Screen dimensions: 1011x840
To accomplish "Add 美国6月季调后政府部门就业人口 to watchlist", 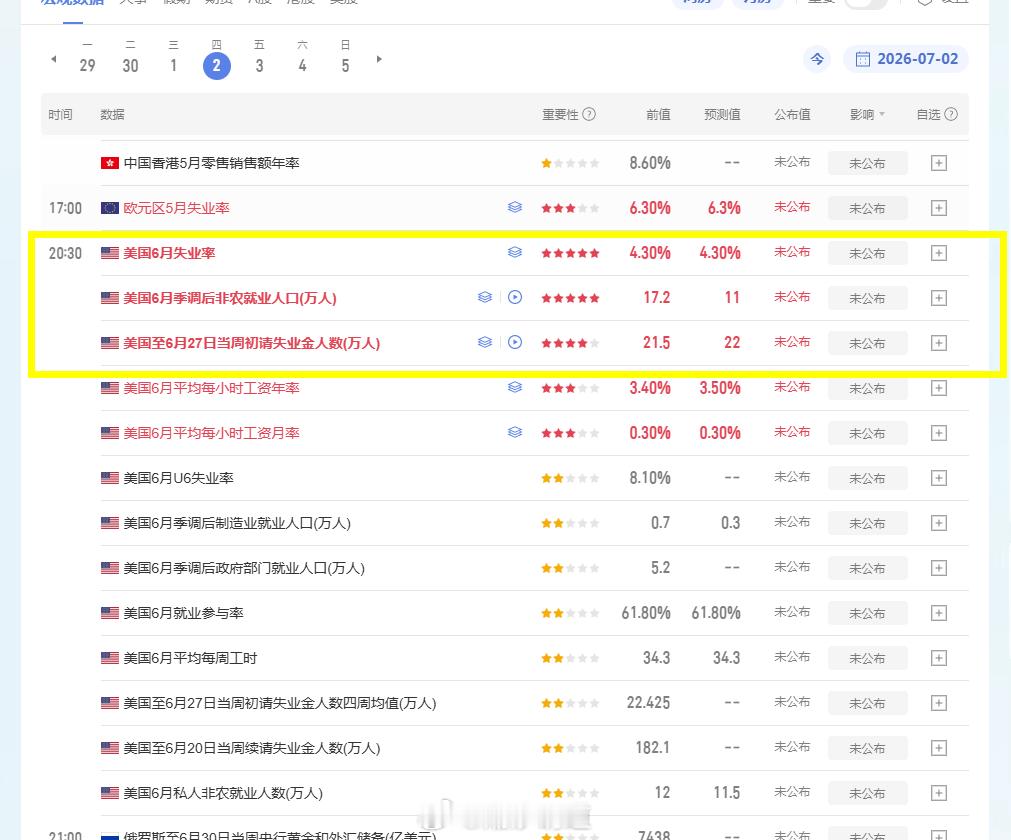I will [939, 568].
